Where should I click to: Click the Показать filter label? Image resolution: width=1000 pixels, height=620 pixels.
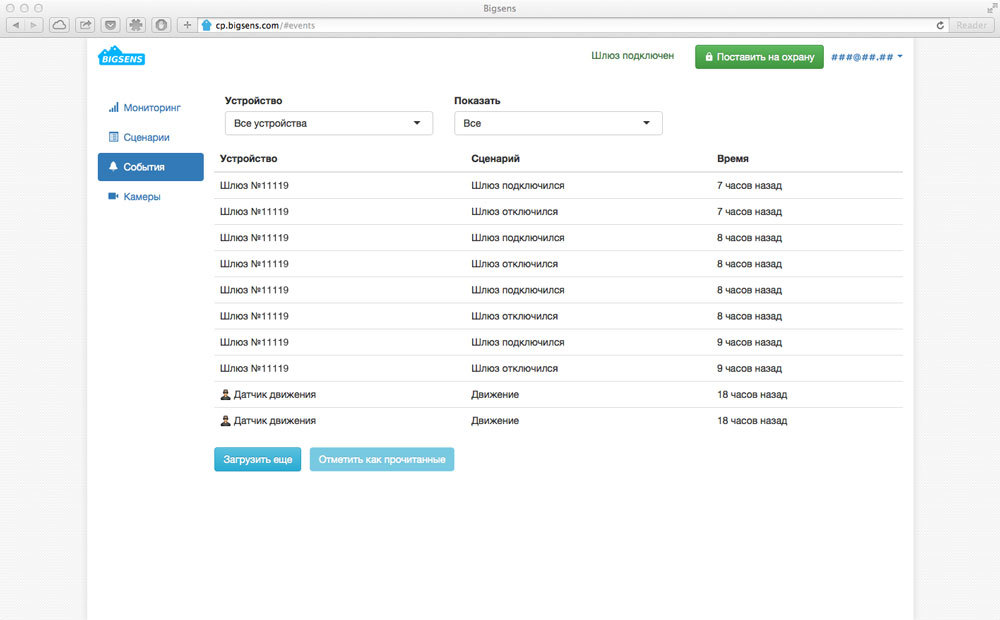click(477, 100)
